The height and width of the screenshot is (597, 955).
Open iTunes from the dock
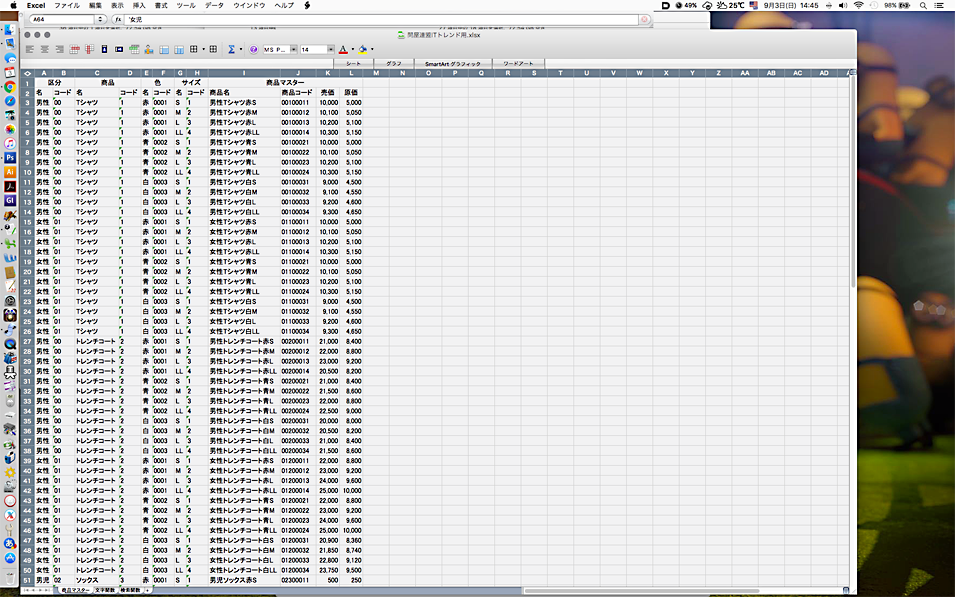coord(10,143)
